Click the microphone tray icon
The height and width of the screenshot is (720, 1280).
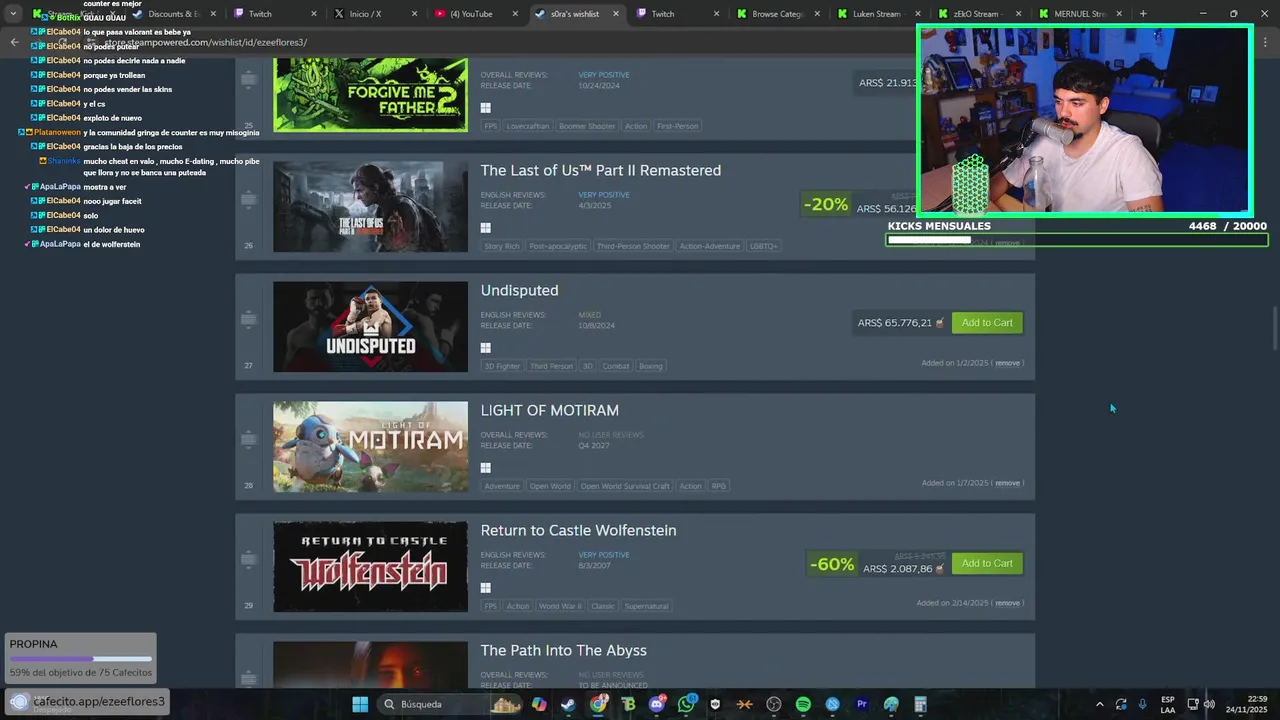coord(1142,704)
